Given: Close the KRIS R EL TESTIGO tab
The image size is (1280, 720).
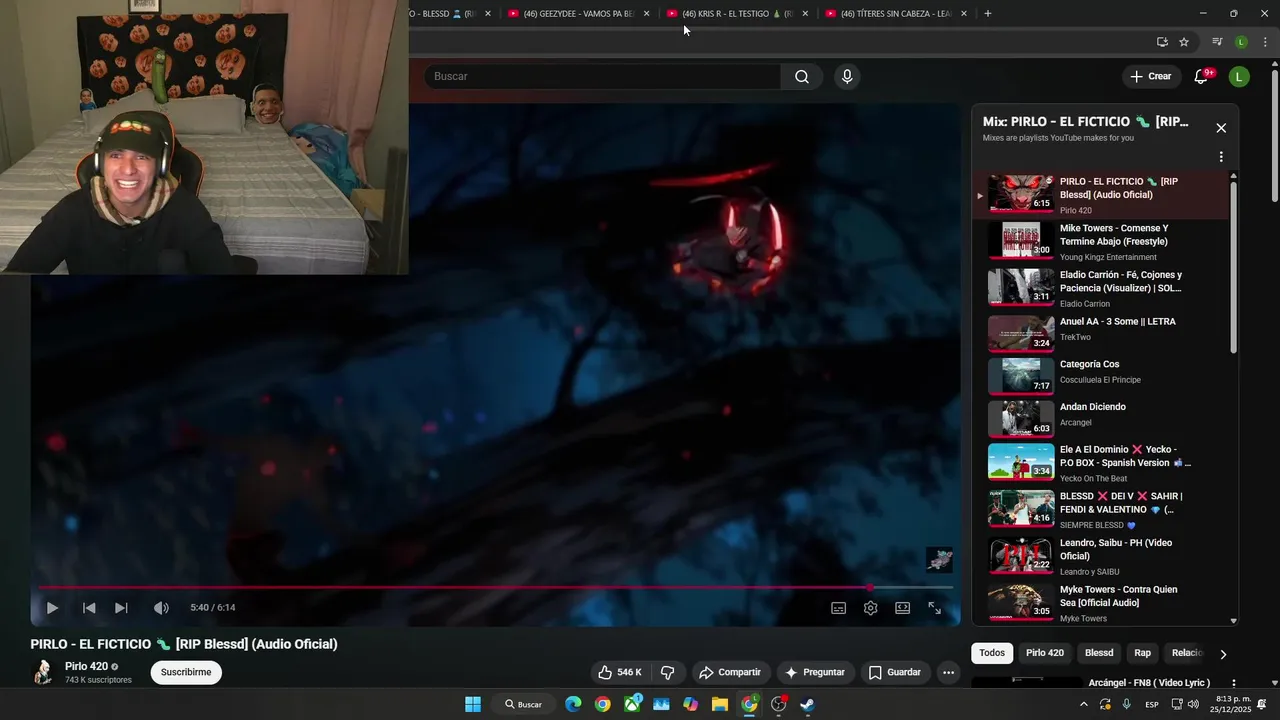Looking at the screenshot, I should pyautogui.click(x=805, y=14).
